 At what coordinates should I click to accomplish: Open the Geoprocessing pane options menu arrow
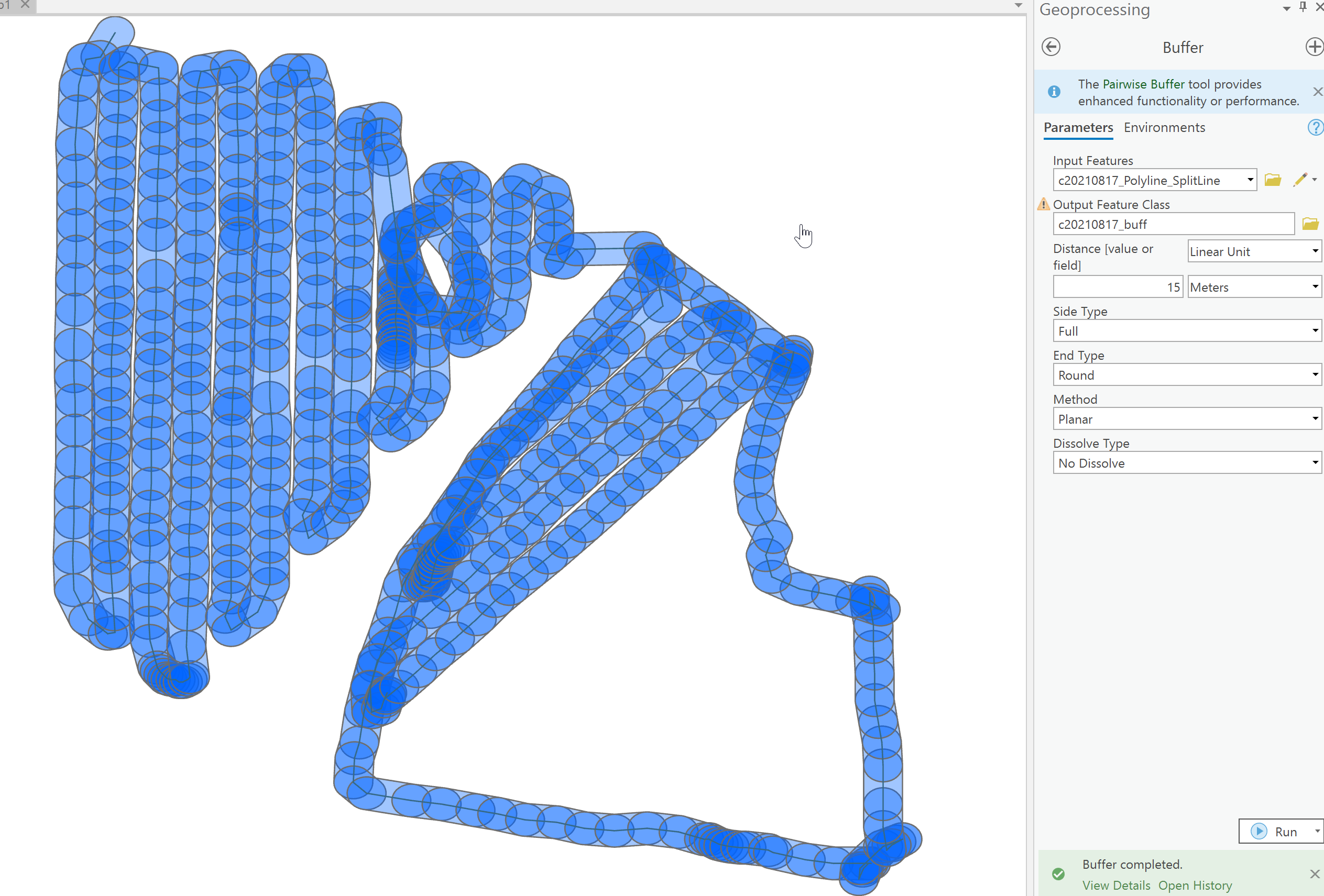click(x=1286, y=8)
